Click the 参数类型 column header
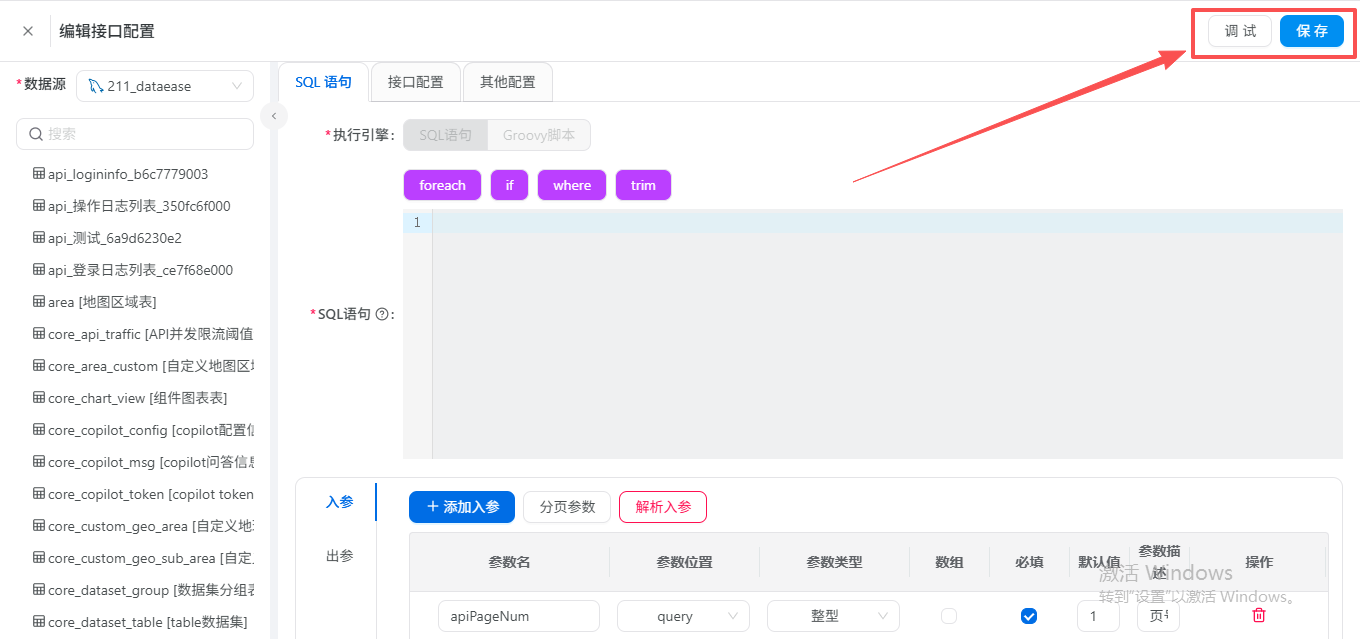Image resolution: width=1360 pixels, height=641 pixels. (x=834, y=562)
